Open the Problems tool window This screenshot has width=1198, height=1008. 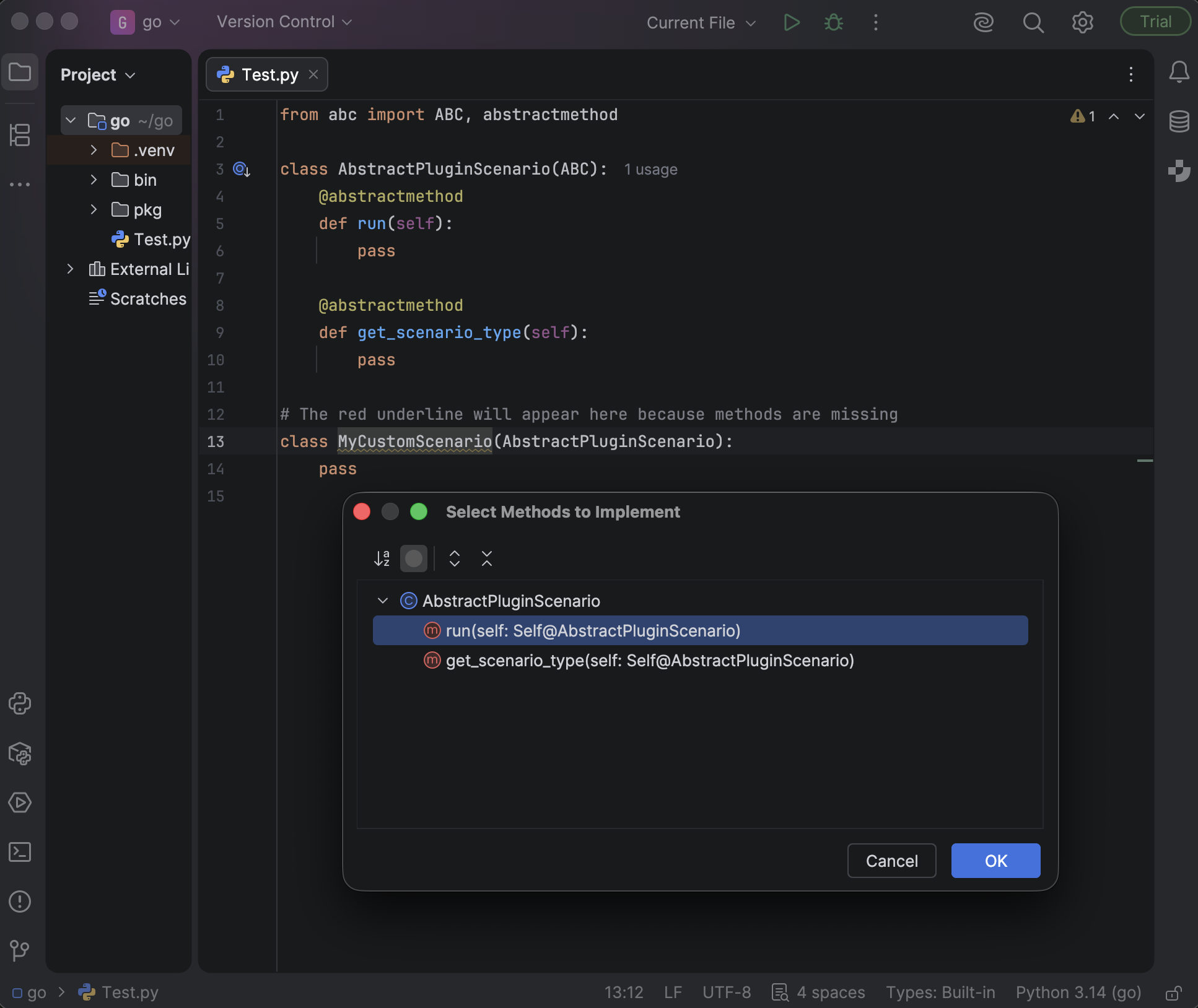[20, 902]
